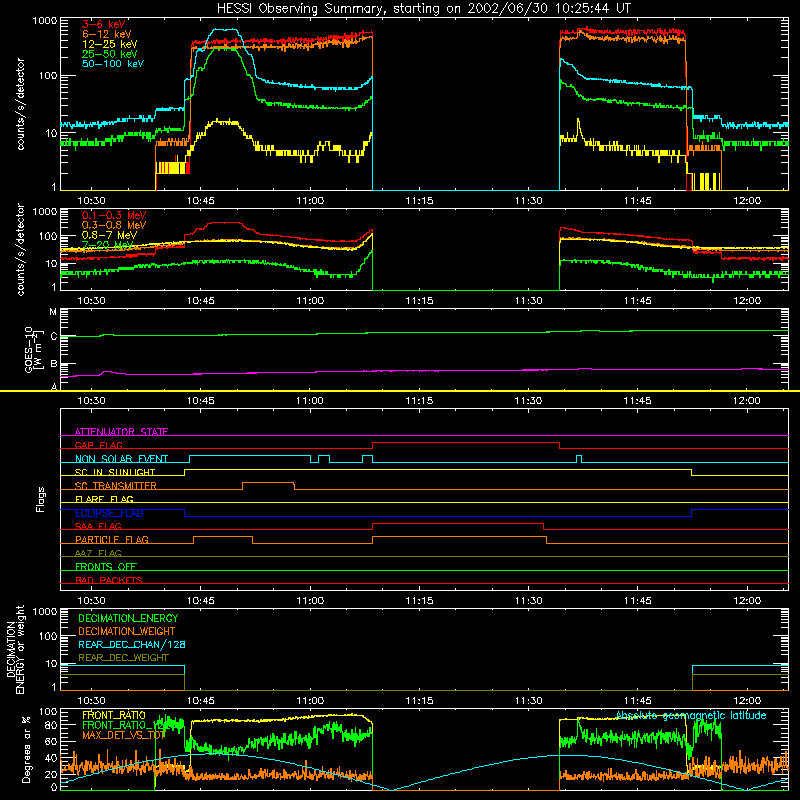Click the 12:00 tick label under Flags panel
The height and width of the screenshot is (800, 800).
[747, 601]
